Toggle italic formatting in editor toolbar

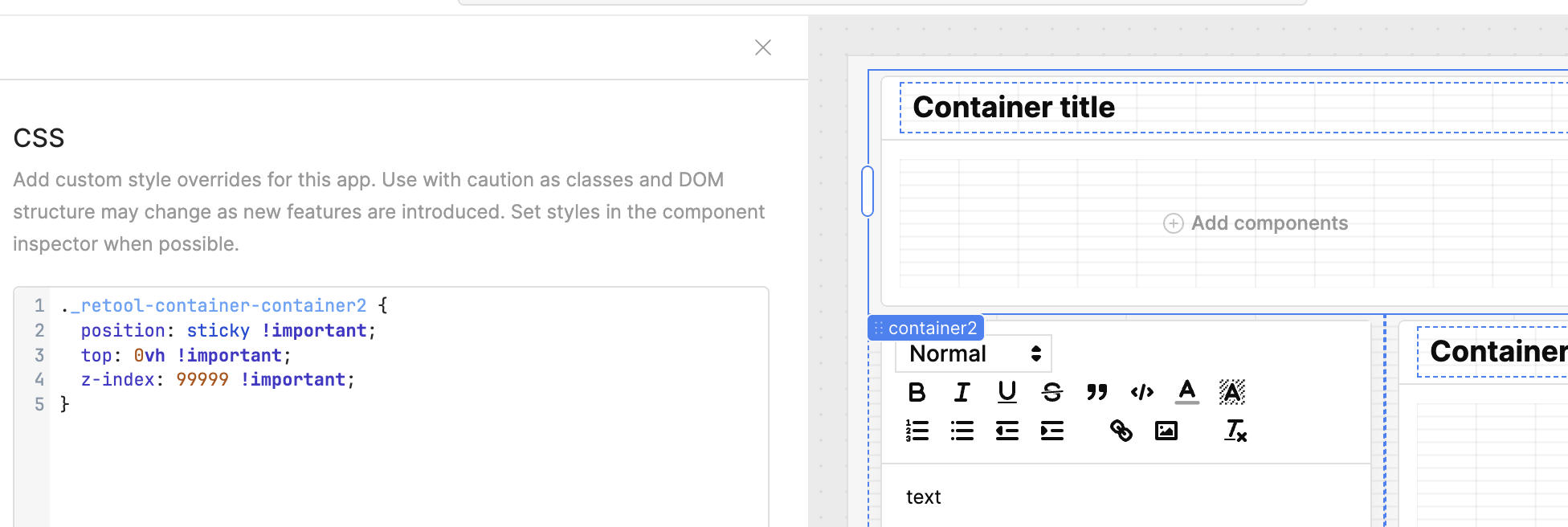962,392
